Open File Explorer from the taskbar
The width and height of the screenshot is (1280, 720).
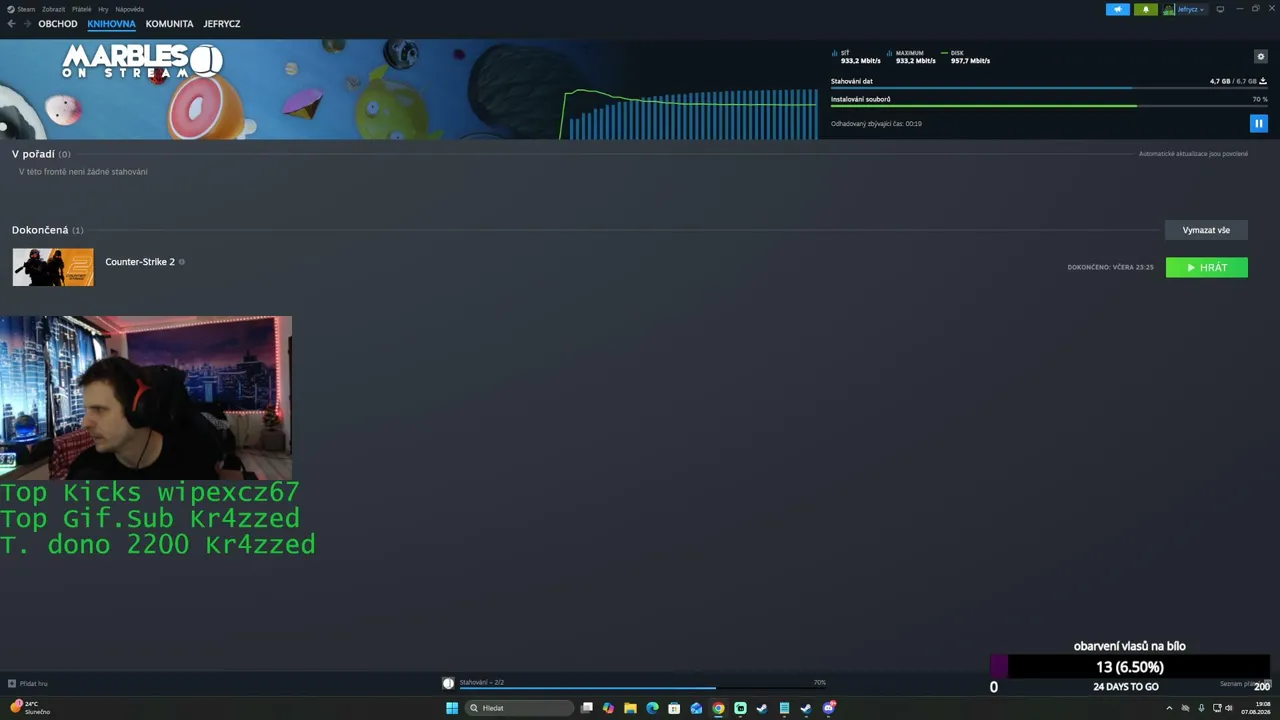(630, 708)
